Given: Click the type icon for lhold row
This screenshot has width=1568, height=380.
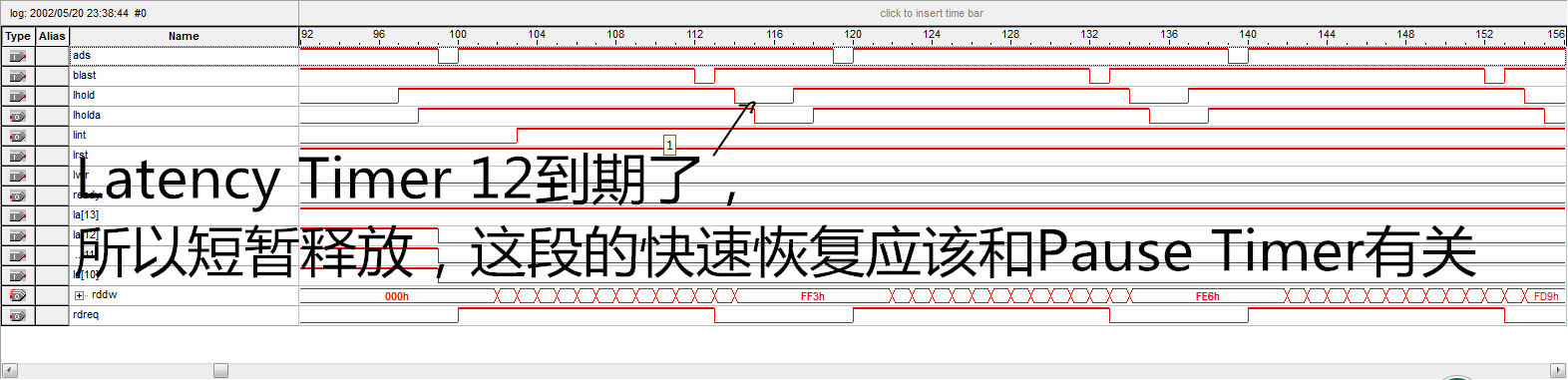Looking at the screenshot, I should click(17, 96).
